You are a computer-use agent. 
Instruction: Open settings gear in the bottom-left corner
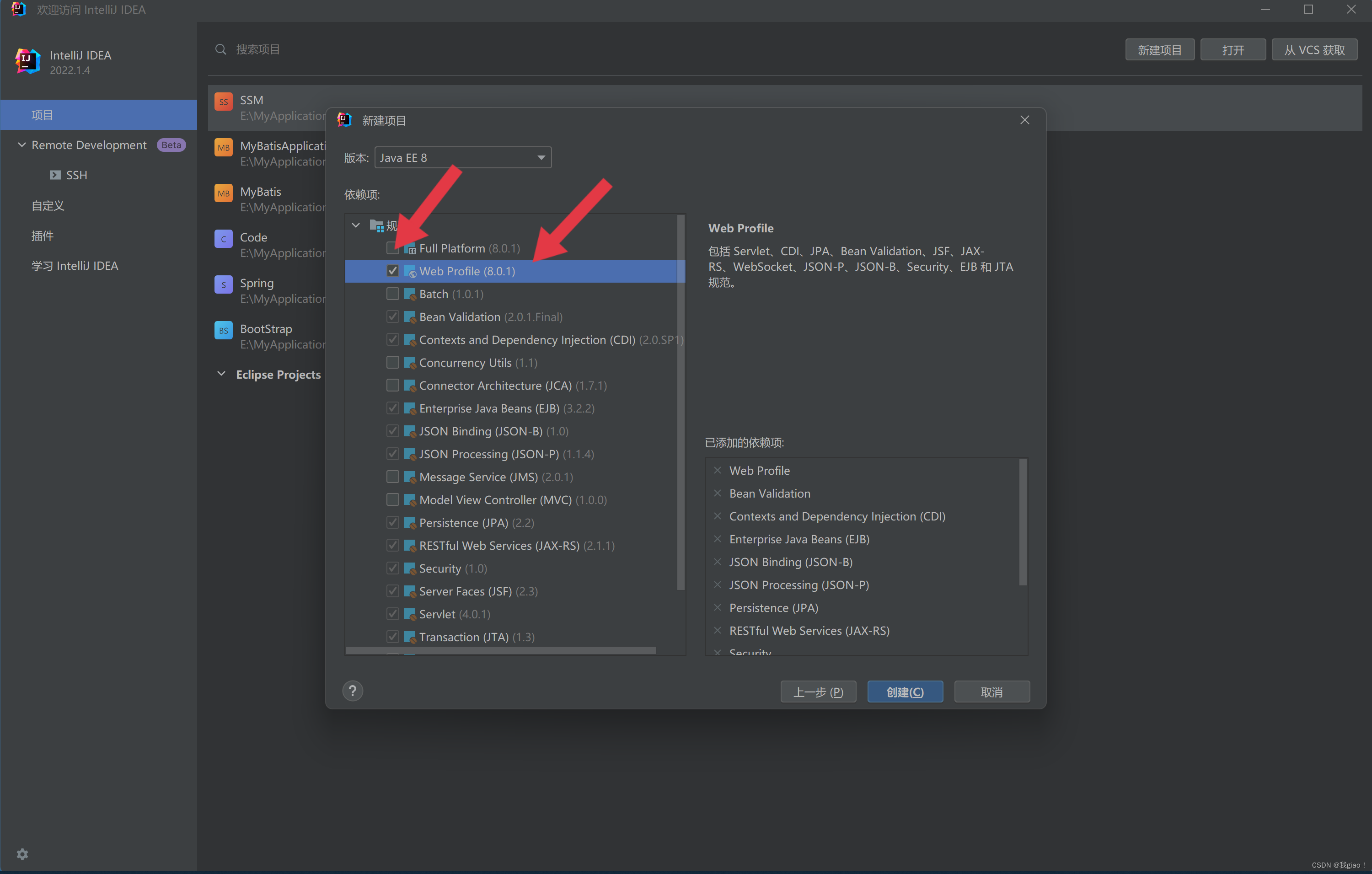pyautogui.click(x=22, y=853)
